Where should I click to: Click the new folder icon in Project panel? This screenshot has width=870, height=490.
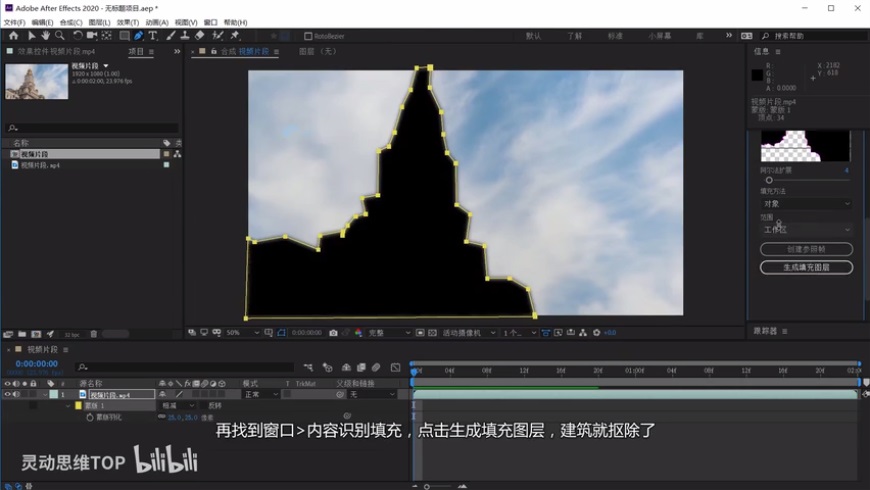point(22,334)
